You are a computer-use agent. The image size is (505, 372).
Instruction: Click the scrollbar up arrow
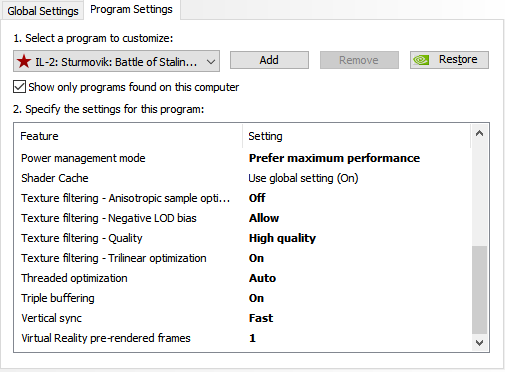click(x=479, y=134)
